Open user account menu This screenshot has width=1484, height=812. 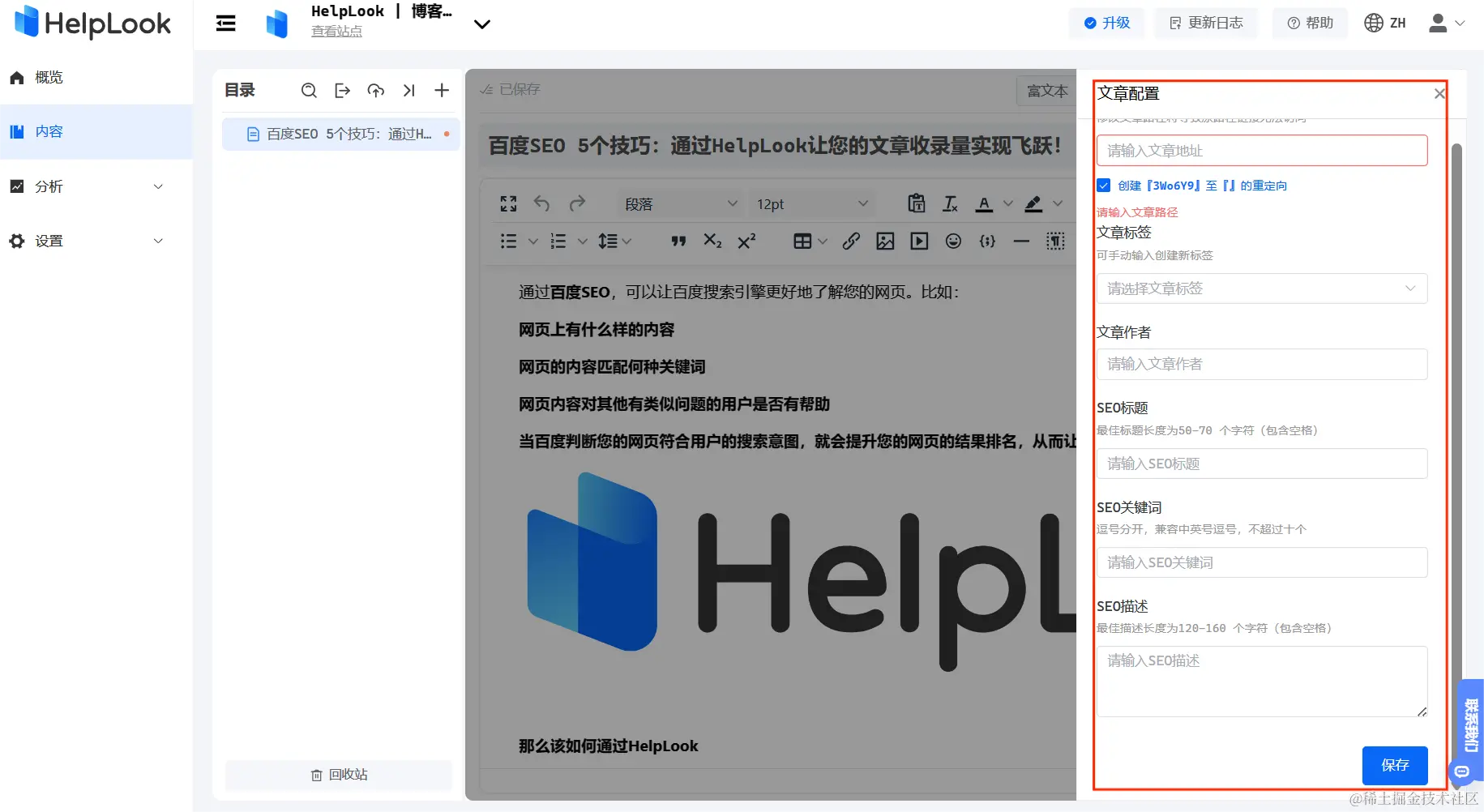(1447, 24)
